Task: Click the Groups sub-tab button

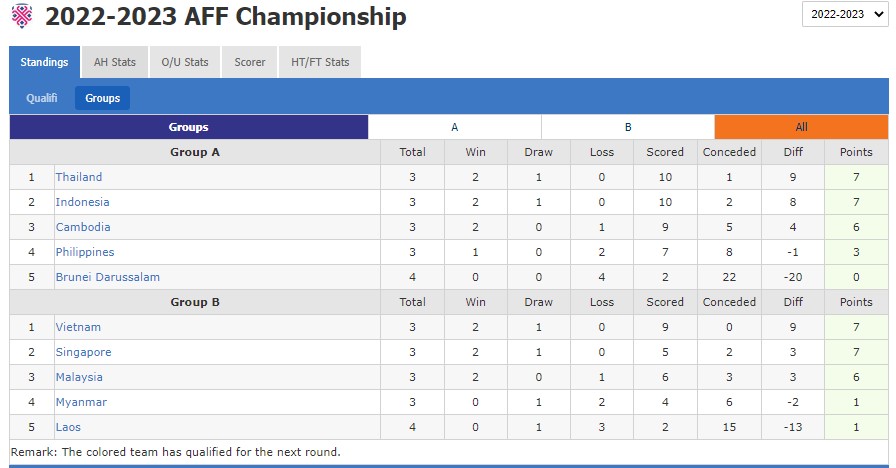Action: [102, 98]
